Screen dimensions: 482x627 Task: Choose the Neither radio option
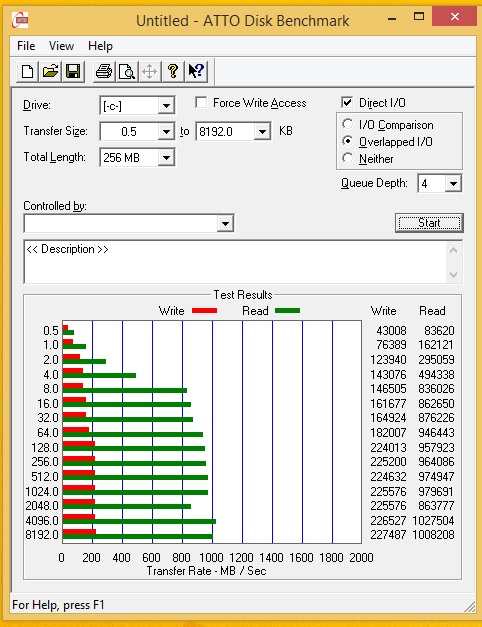348,158
